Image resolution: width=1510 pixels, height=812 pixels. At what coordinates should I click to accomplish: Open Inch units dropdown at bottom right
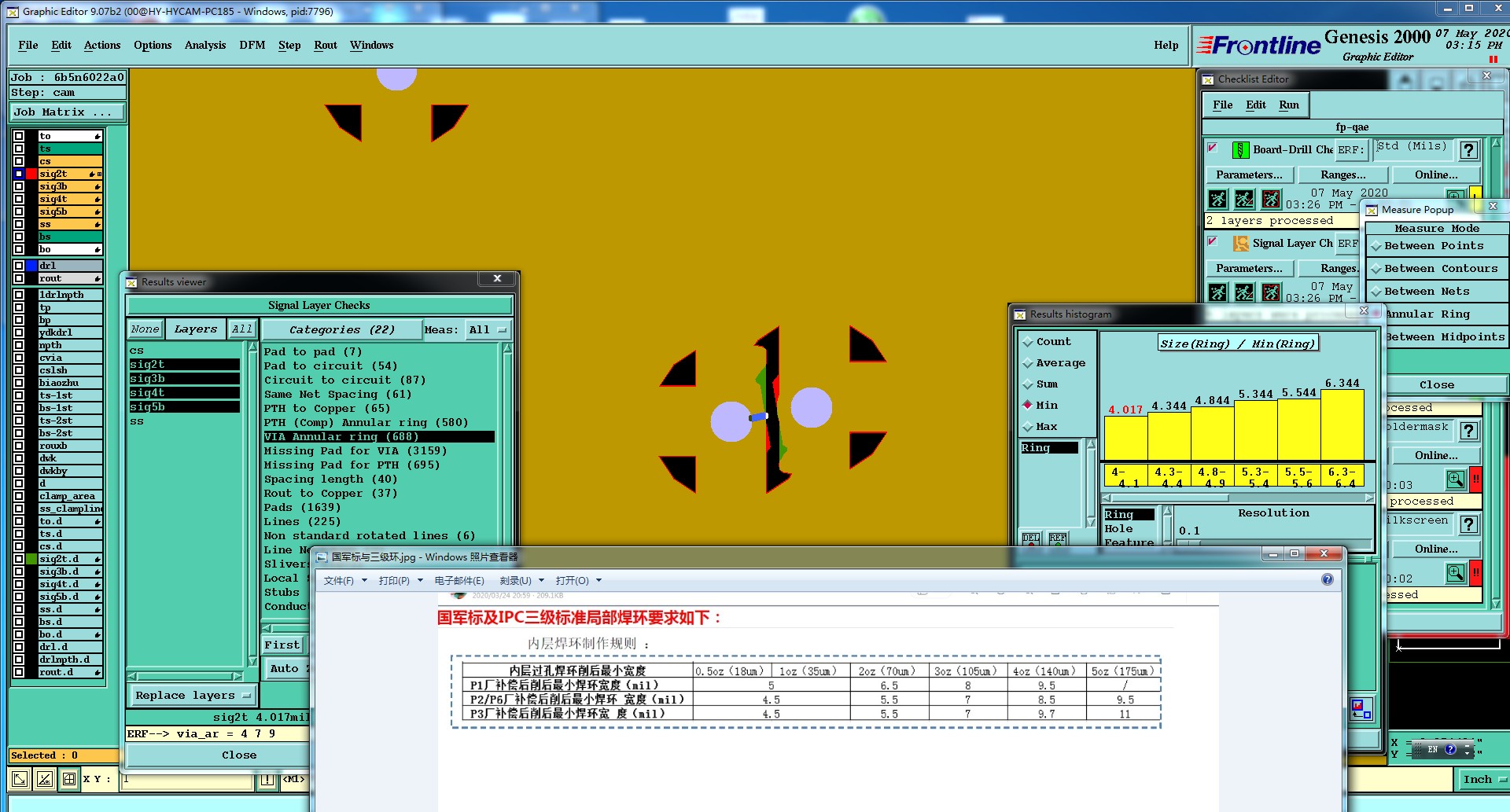coord(1483,779)
